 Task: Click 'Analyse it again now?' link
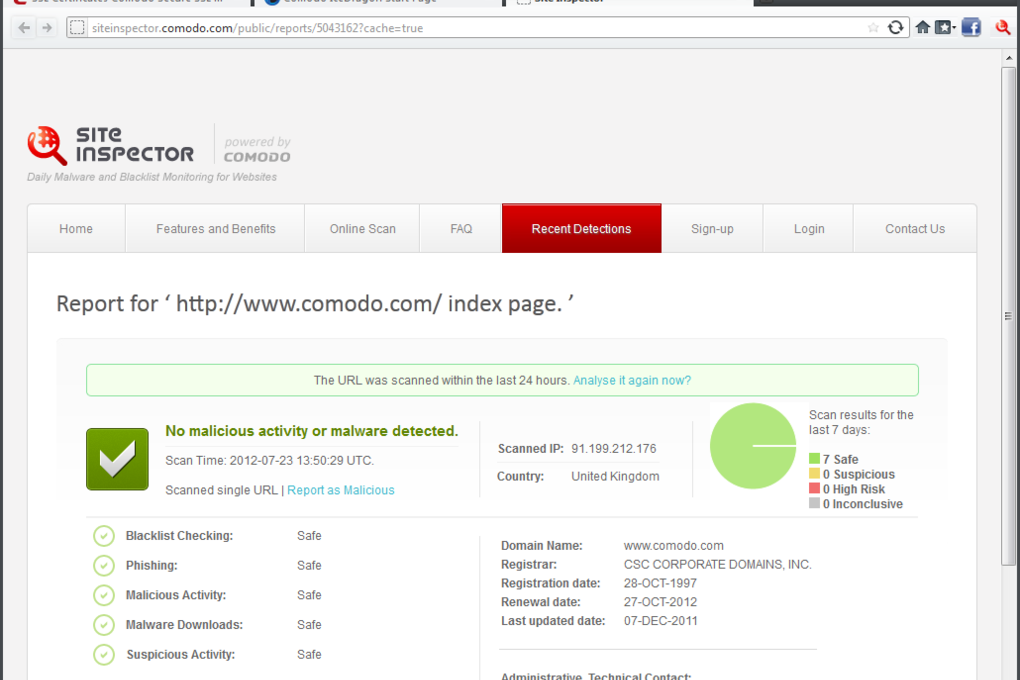pyautogui.click(x=632, y=380)
